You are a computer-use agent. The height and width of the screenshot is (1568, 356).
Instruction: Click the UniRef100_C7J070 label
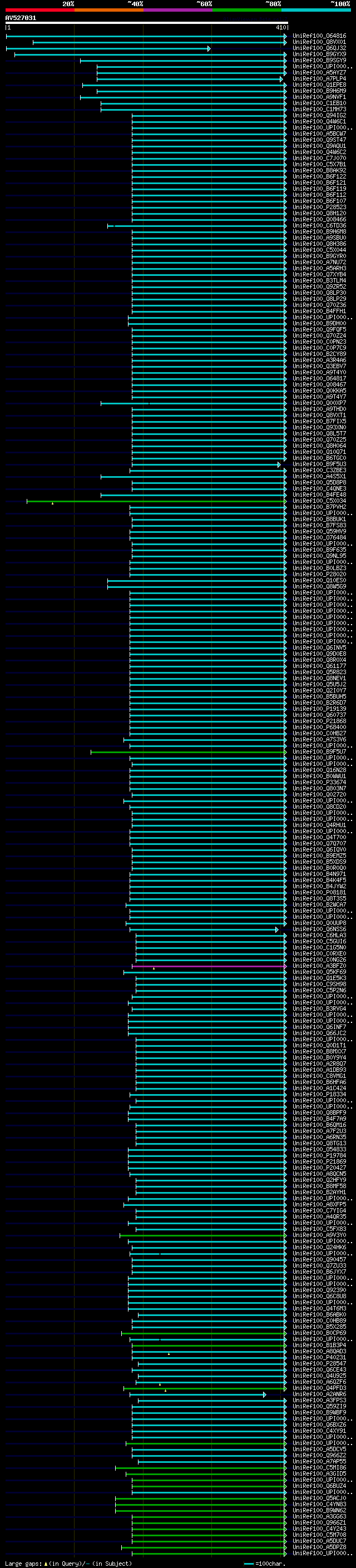(x=319, y=159)
